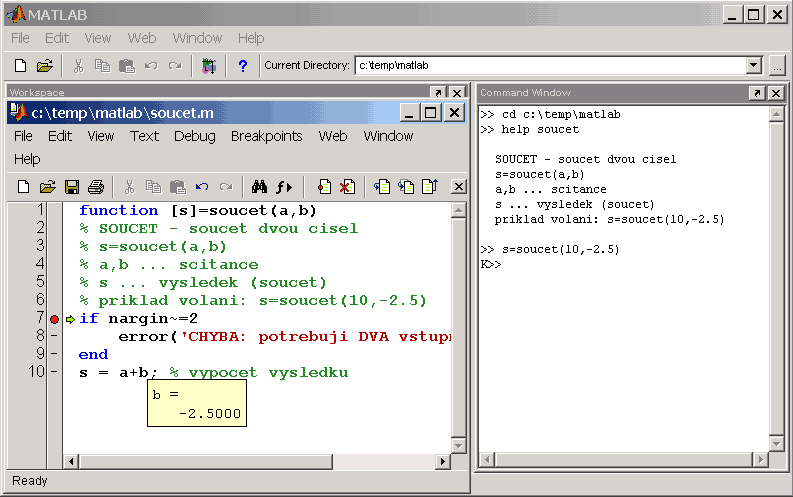793x497 pixels.
Task: Click Command Window scroll up arrow
Action: coord(776,115)
